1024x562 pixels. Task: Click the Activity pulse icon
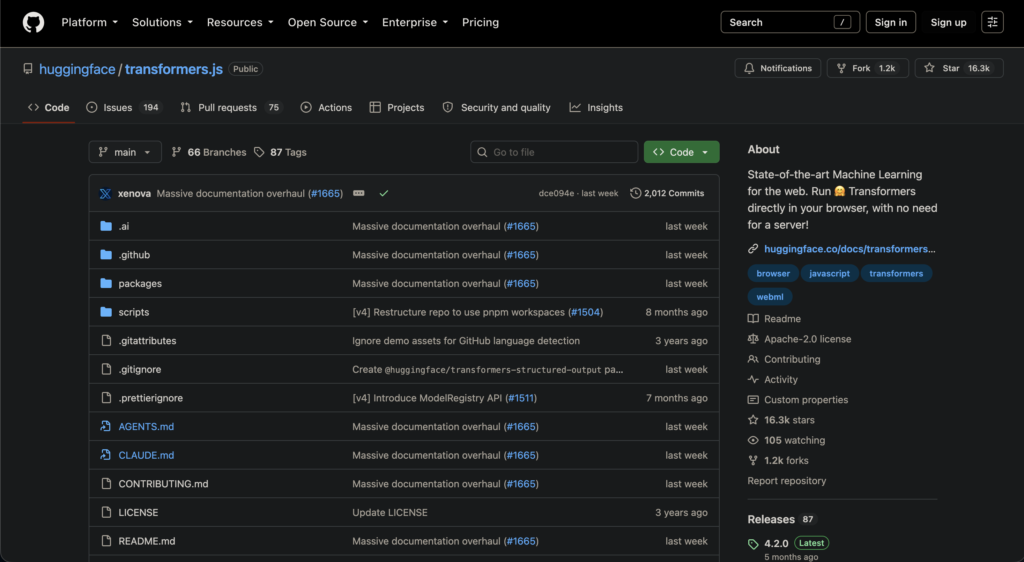[x=753, y=379]
